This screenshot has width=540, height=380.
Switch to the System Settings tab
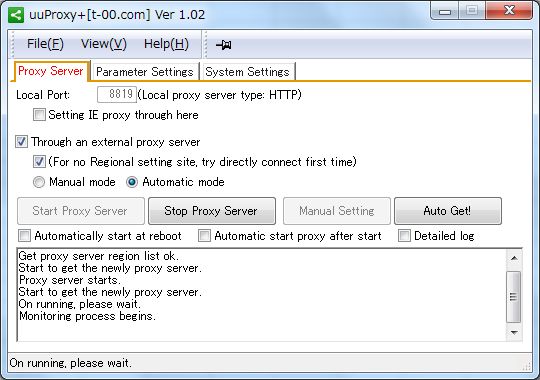(247, 72)
